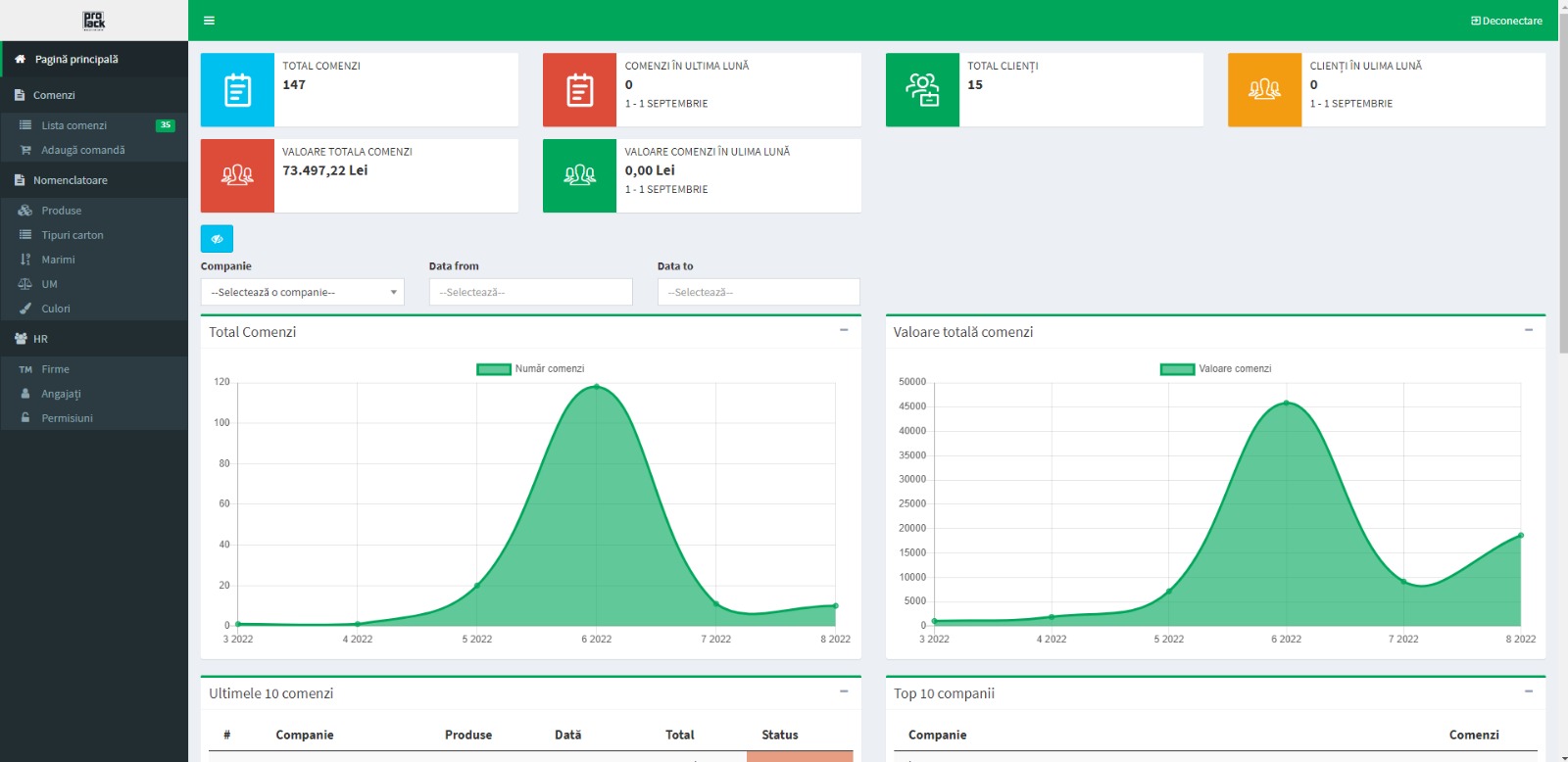The width and height of the screenshot is (1568, 762).
Task: Click the red Valoare totală comenzi icon
Action: (x=237, y=175)
